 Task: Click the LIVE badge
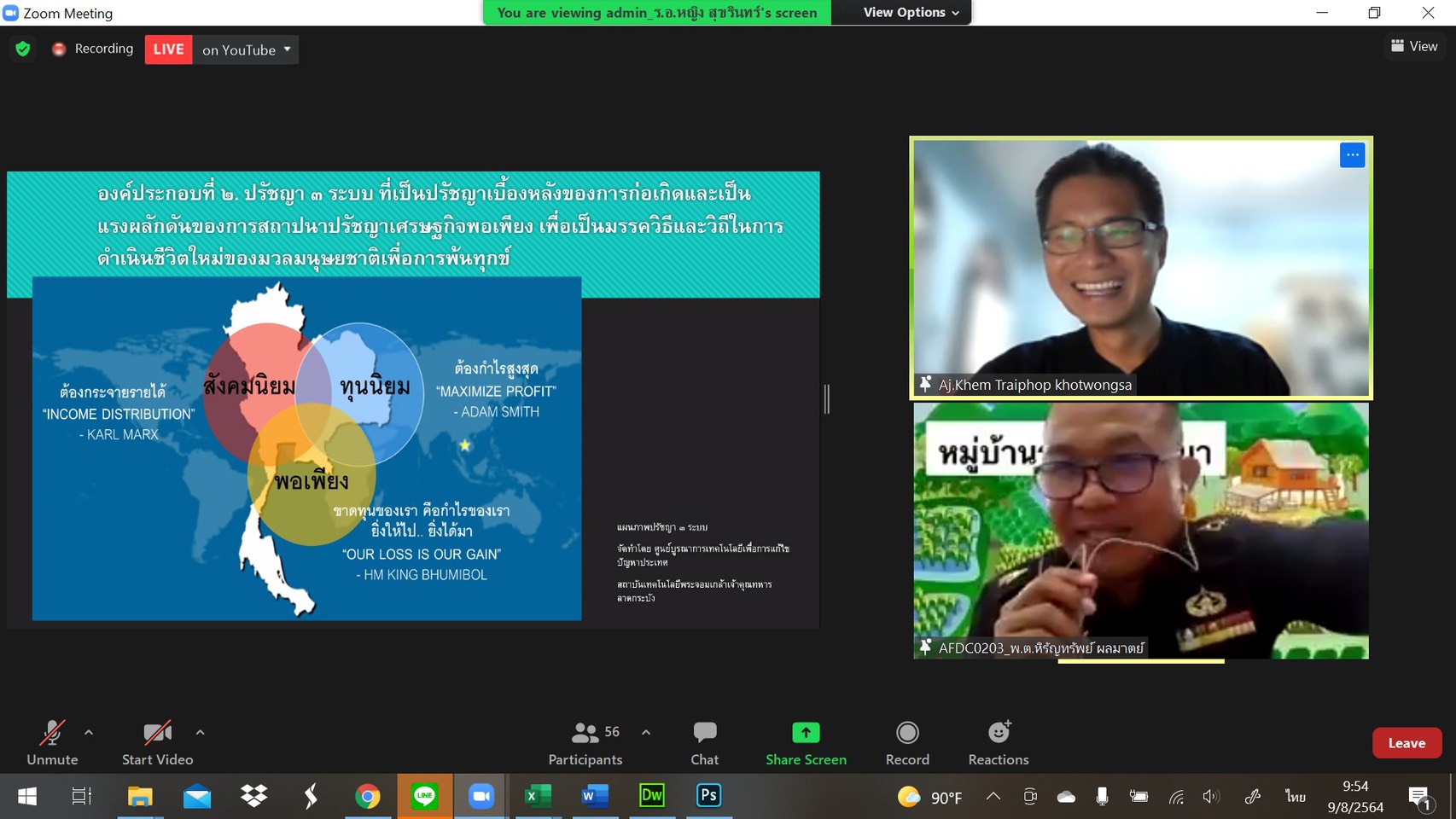[168, 49]
